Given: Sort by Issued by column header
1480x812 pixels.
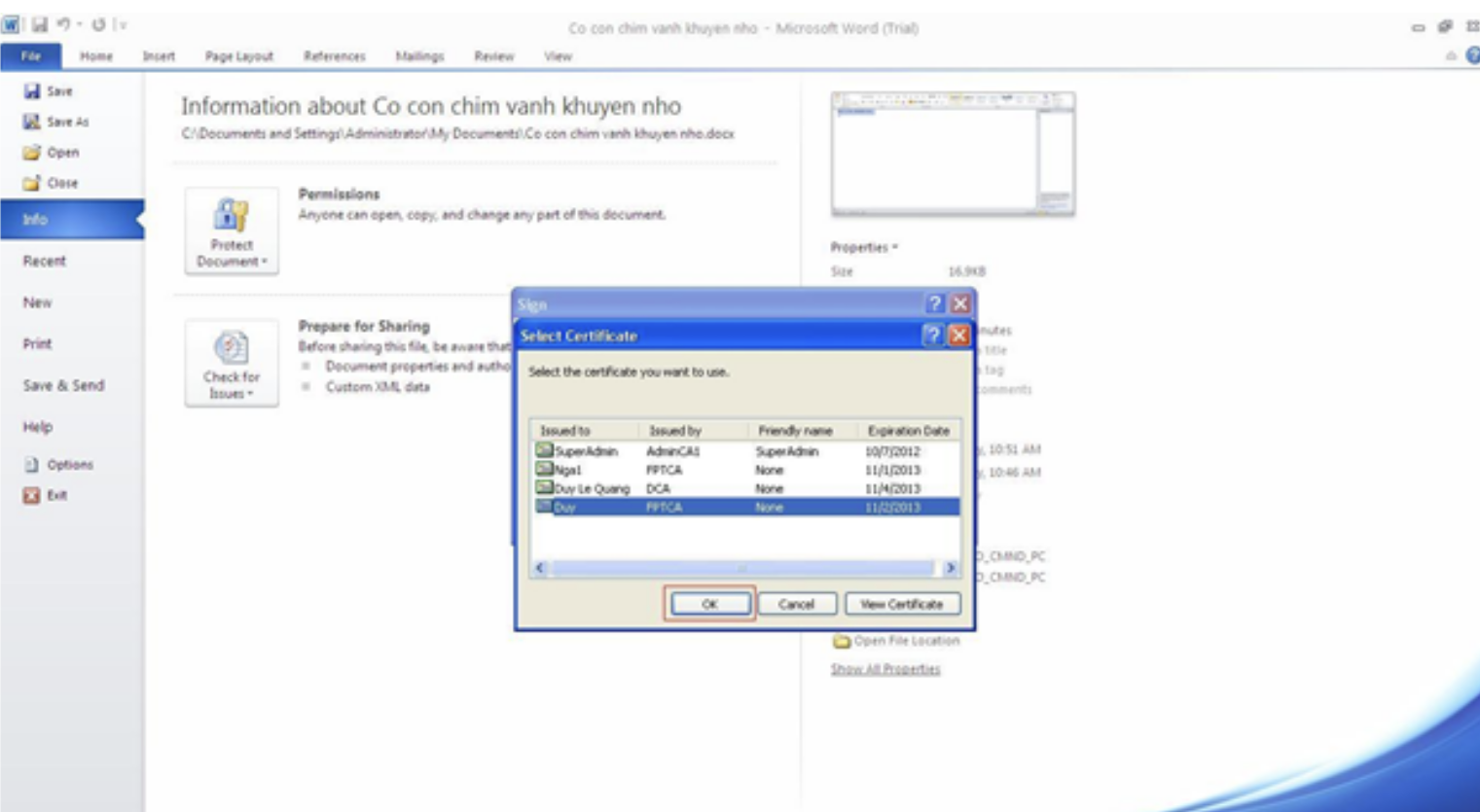Looking at the screenshot, I should click(694, 430).
